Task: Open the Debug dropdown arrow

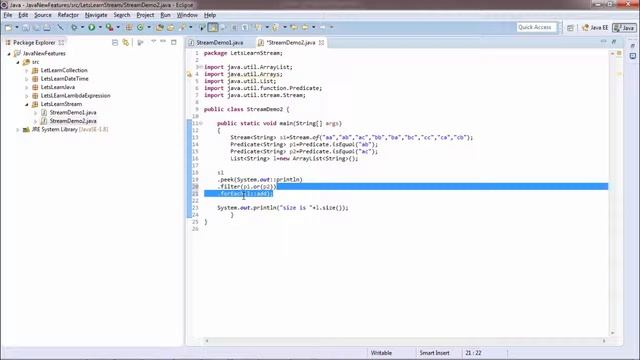Action: [82, 27]
